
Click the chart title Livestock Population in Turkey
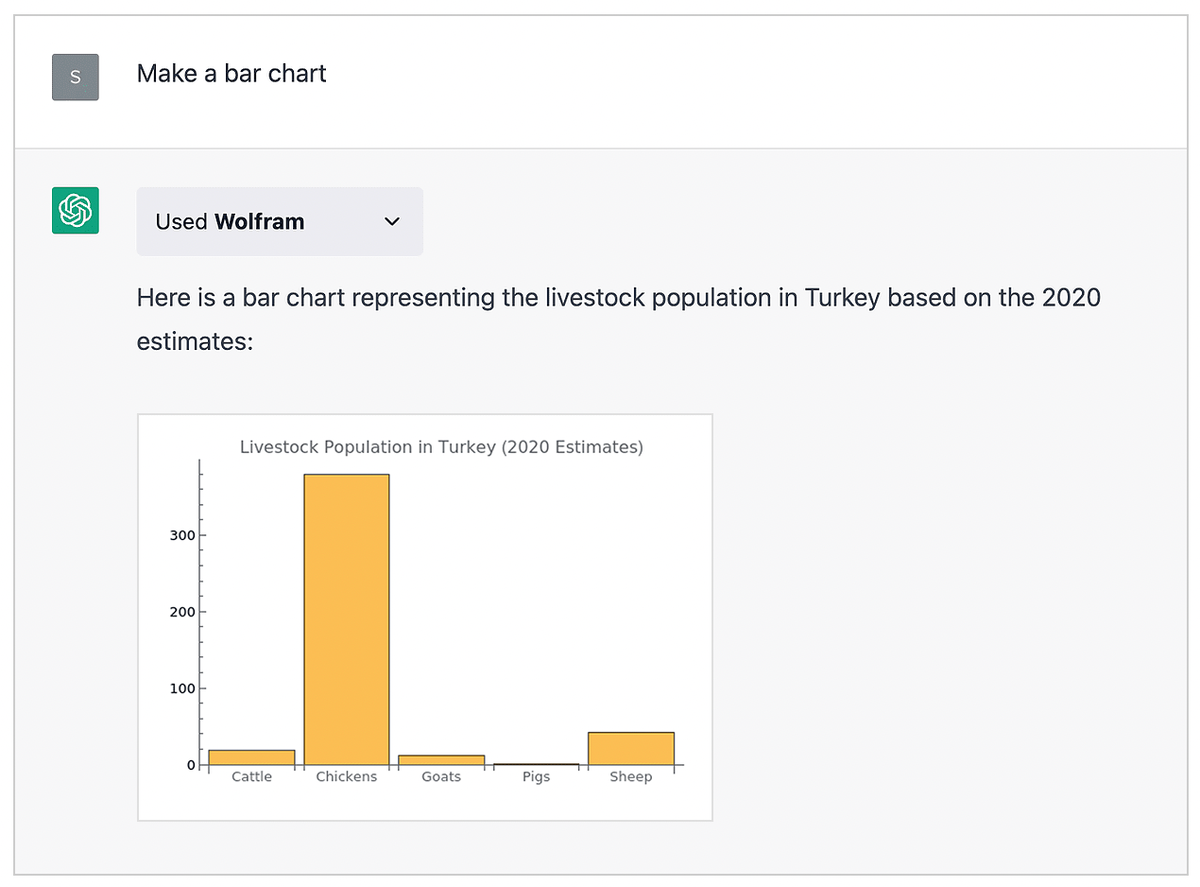441,447
